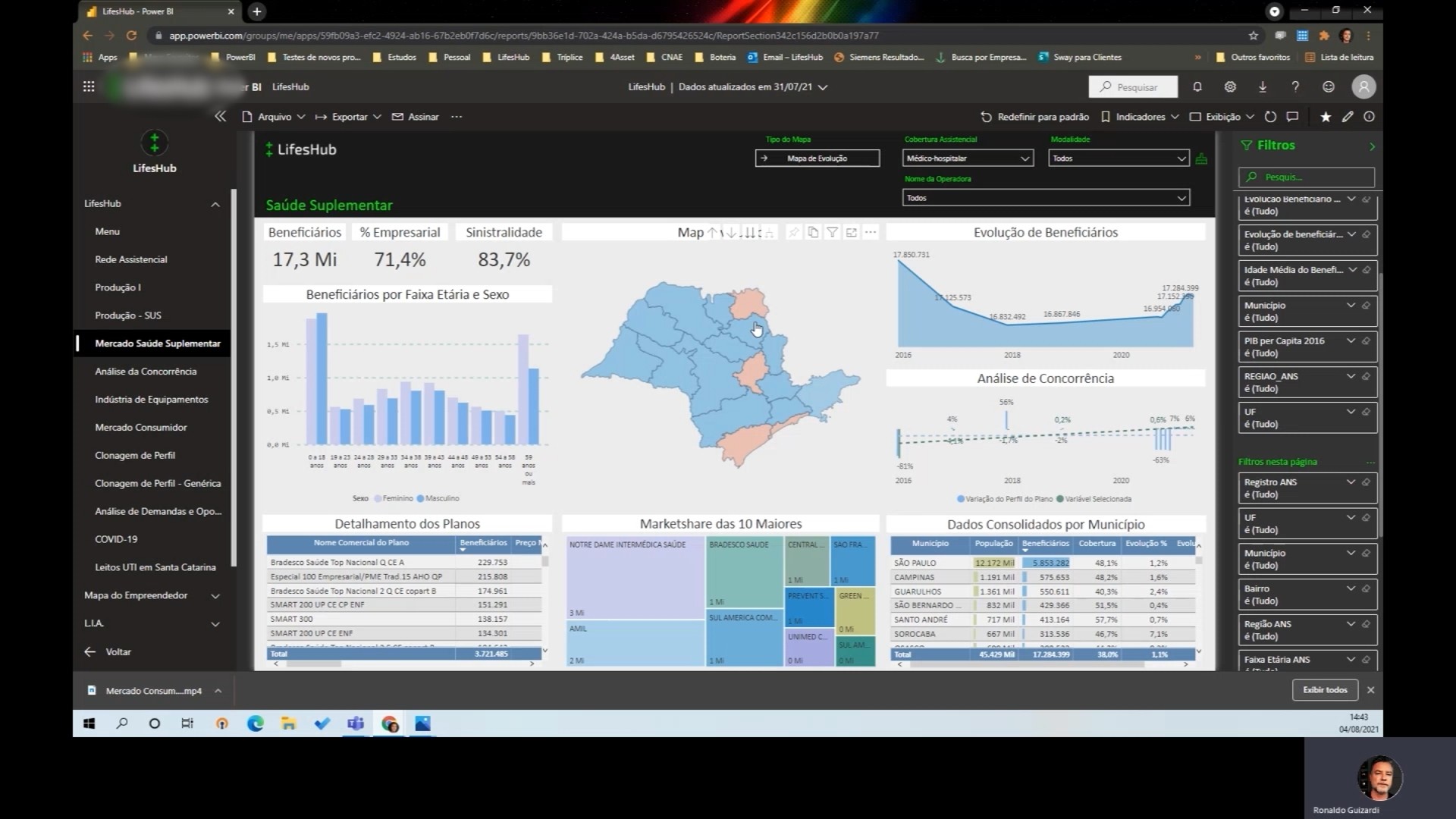The image size is (1456, 819).
Task: Open the Cobertura Assistencial dropdown
Action: pos(968,158)
